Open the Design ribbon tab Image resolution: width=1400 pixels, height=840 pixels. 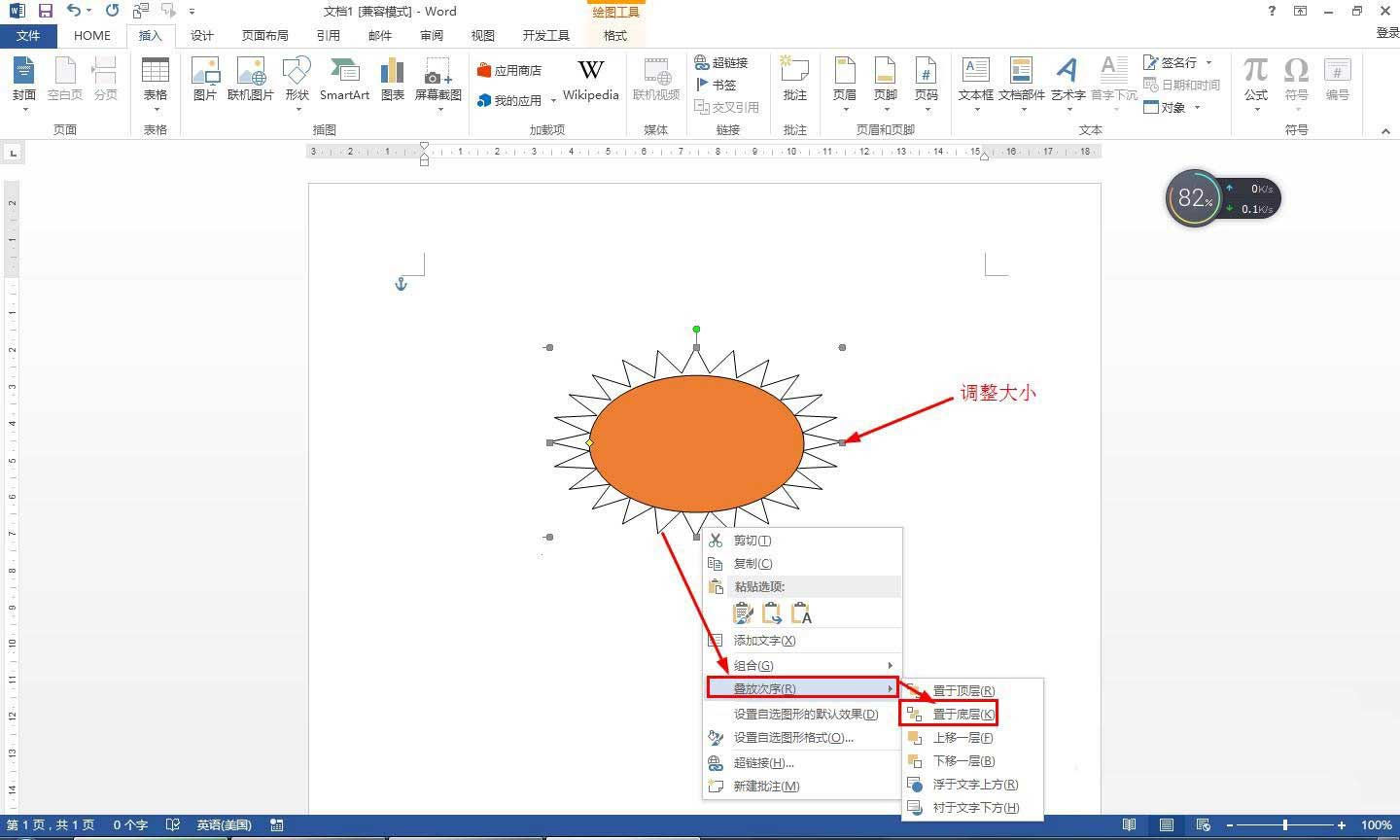coord(202,36)
